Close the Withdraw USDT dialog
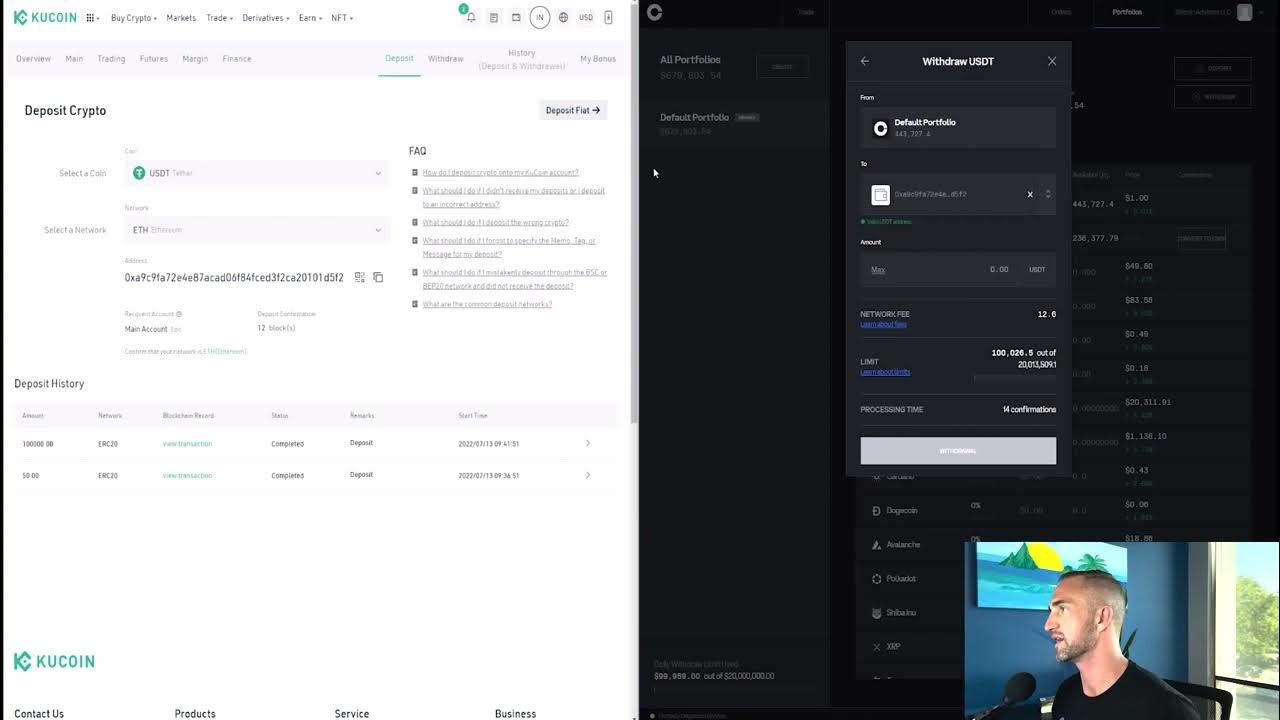Viewport: 1280px width, 720px height. (x=1052, y=61)
